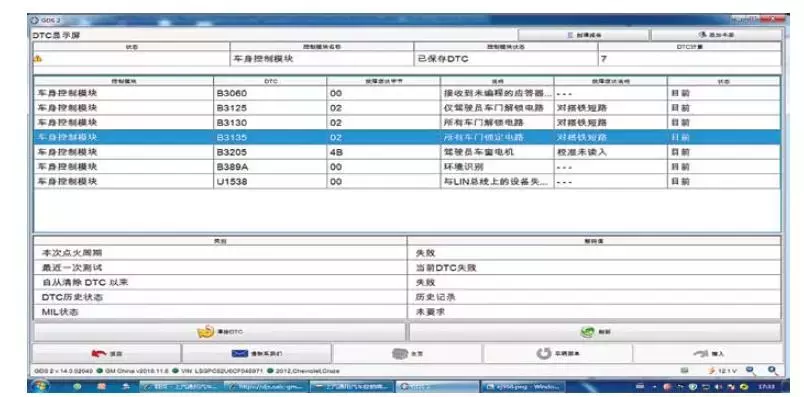Click the enter button with gray arrow icon
This screenshot has height=397, width=804.
(x=708, y=353)
